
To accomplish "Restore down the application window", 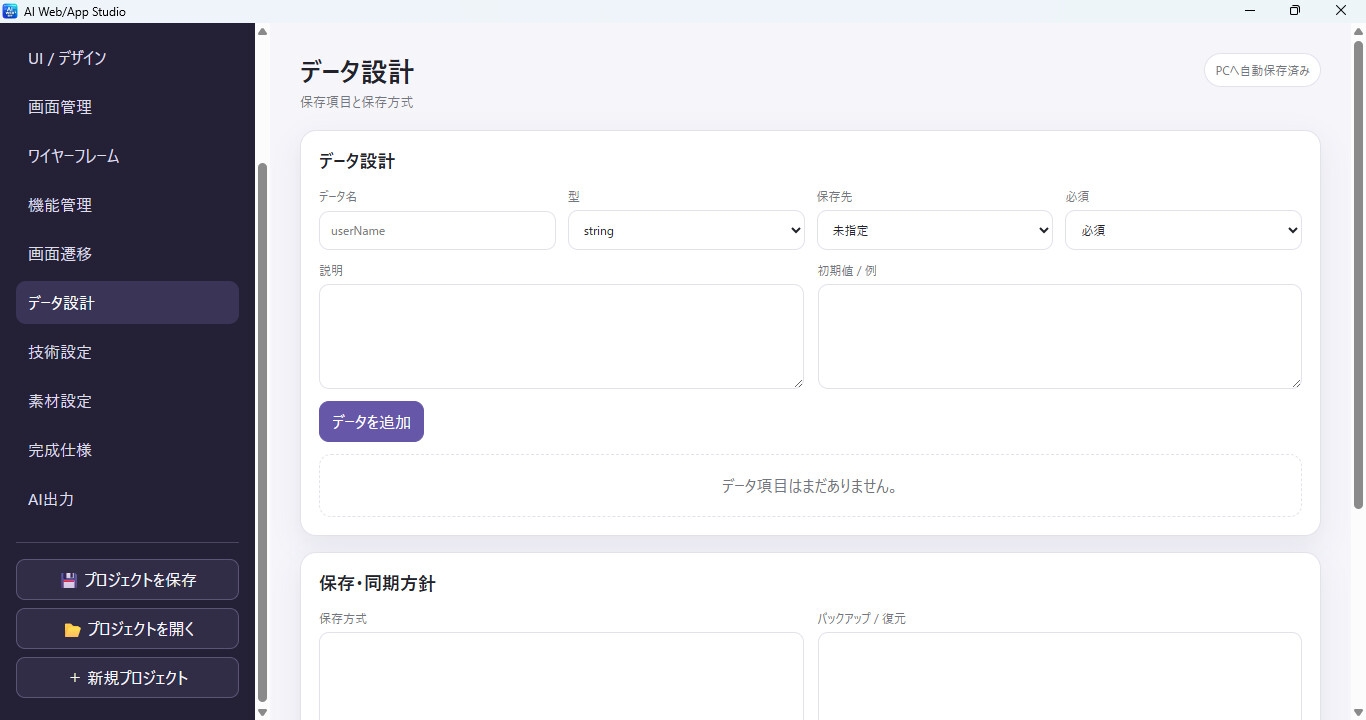I will pyautogui.click(x=1295, y=11).
